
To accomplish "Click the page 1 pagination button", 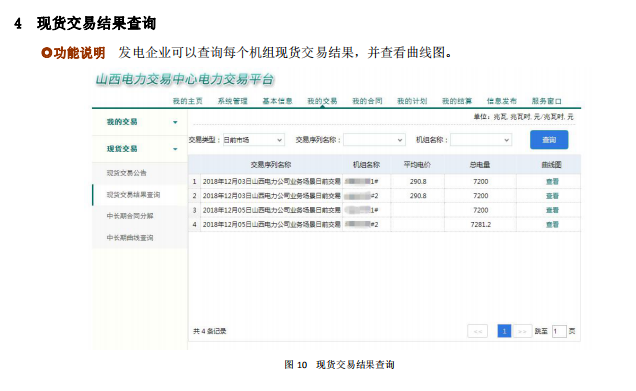I will (504, 331).
